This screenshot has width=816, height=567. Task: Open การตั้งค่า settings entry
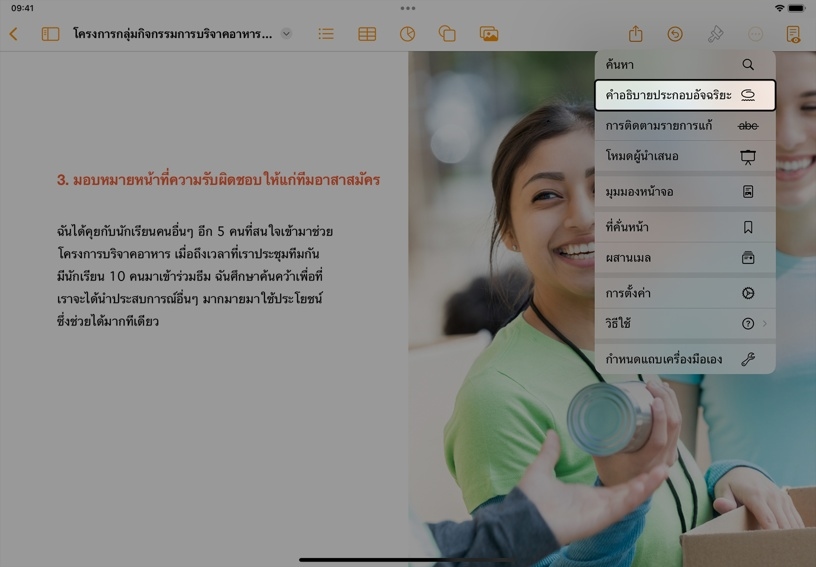684,294
